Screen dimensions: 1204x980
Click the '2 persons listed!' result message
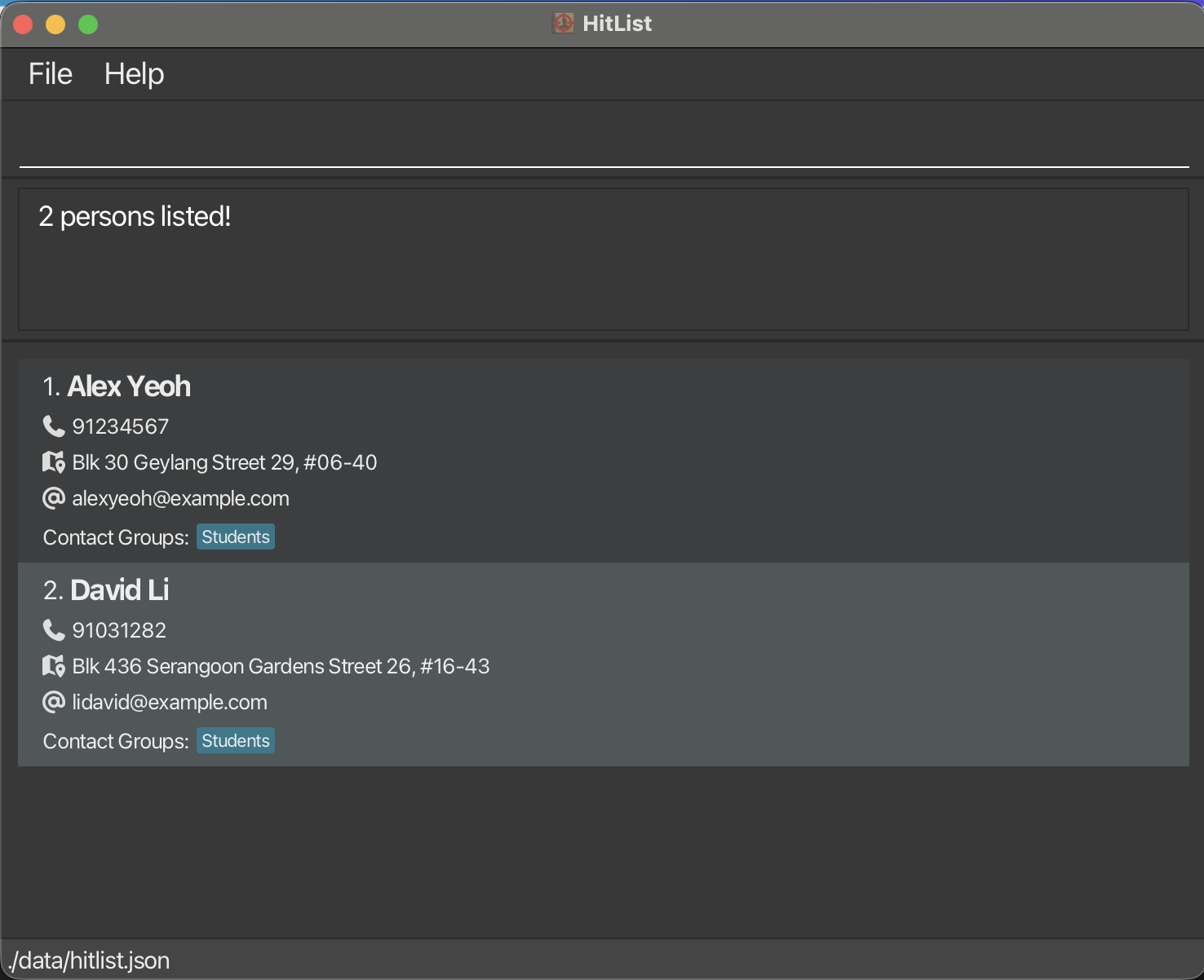coord(135,217)
